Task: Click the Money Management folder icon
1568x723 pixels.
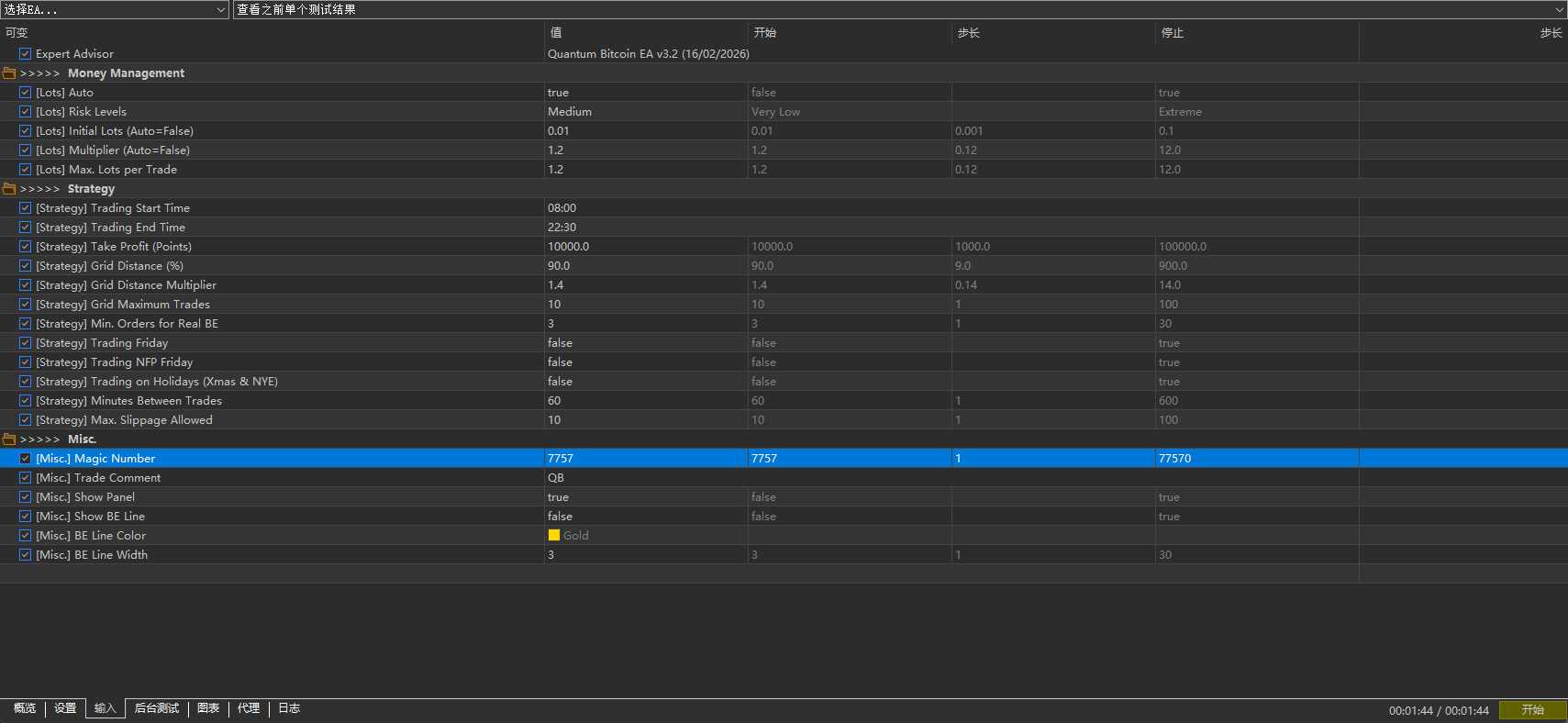Action: click(x=9, y=73)
